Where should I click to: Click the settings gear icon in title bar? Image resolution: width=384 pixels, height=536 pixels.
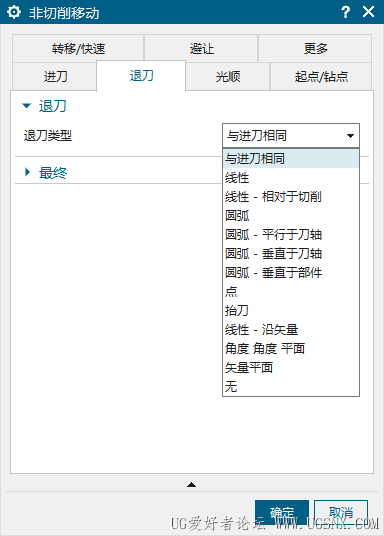click(14, 12)
